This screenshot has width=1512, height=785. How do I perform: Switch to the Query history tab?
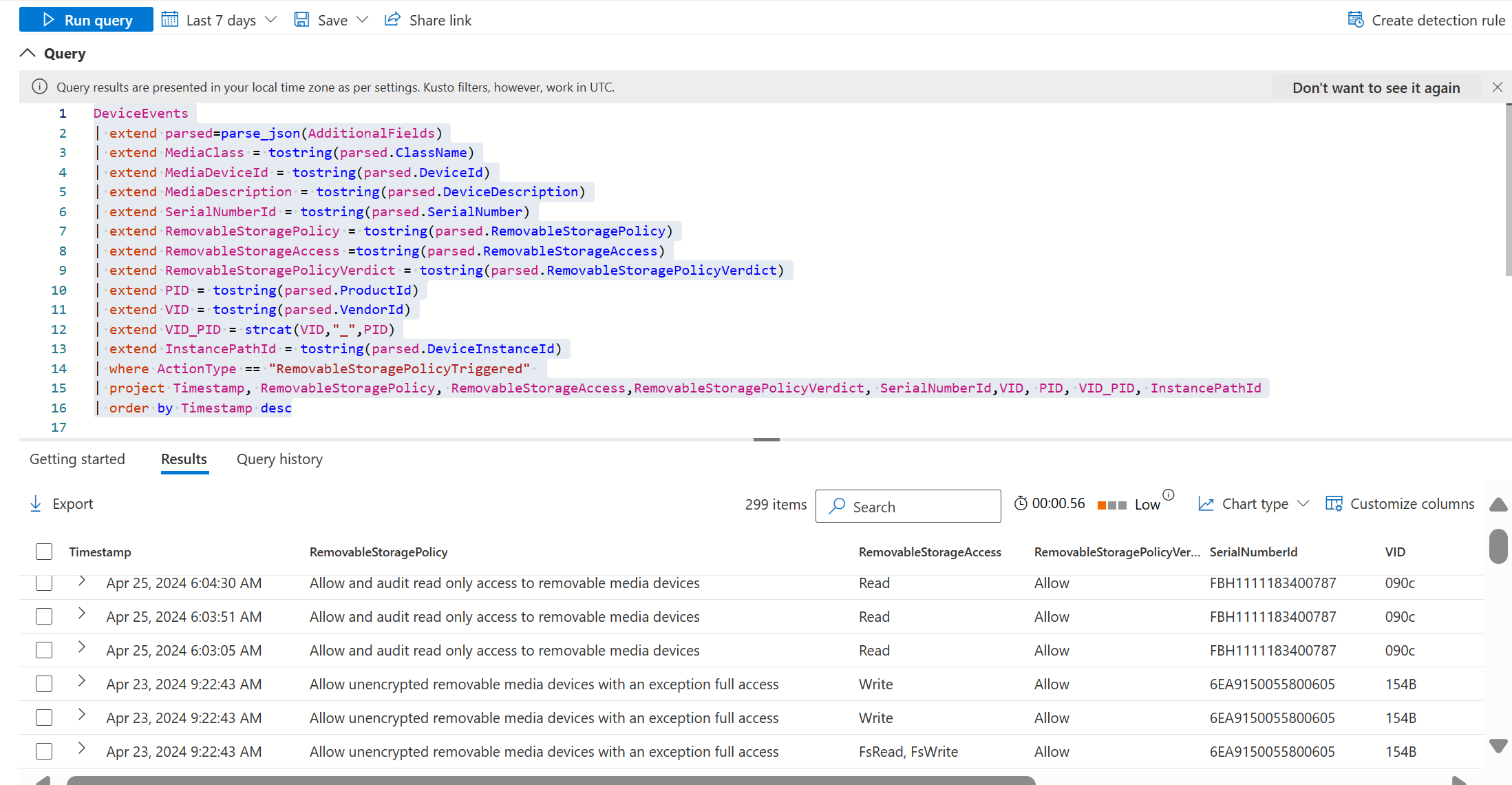(280, 459)
